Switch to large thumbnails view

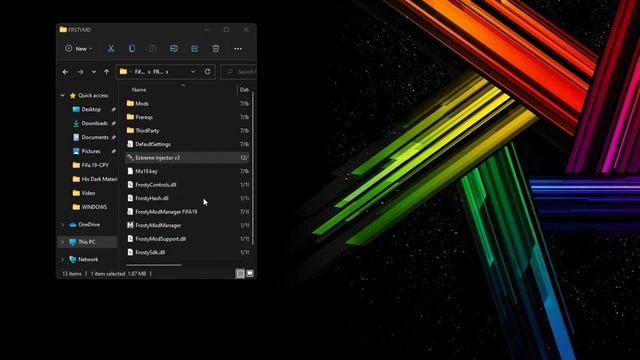[x=250, y=273]
